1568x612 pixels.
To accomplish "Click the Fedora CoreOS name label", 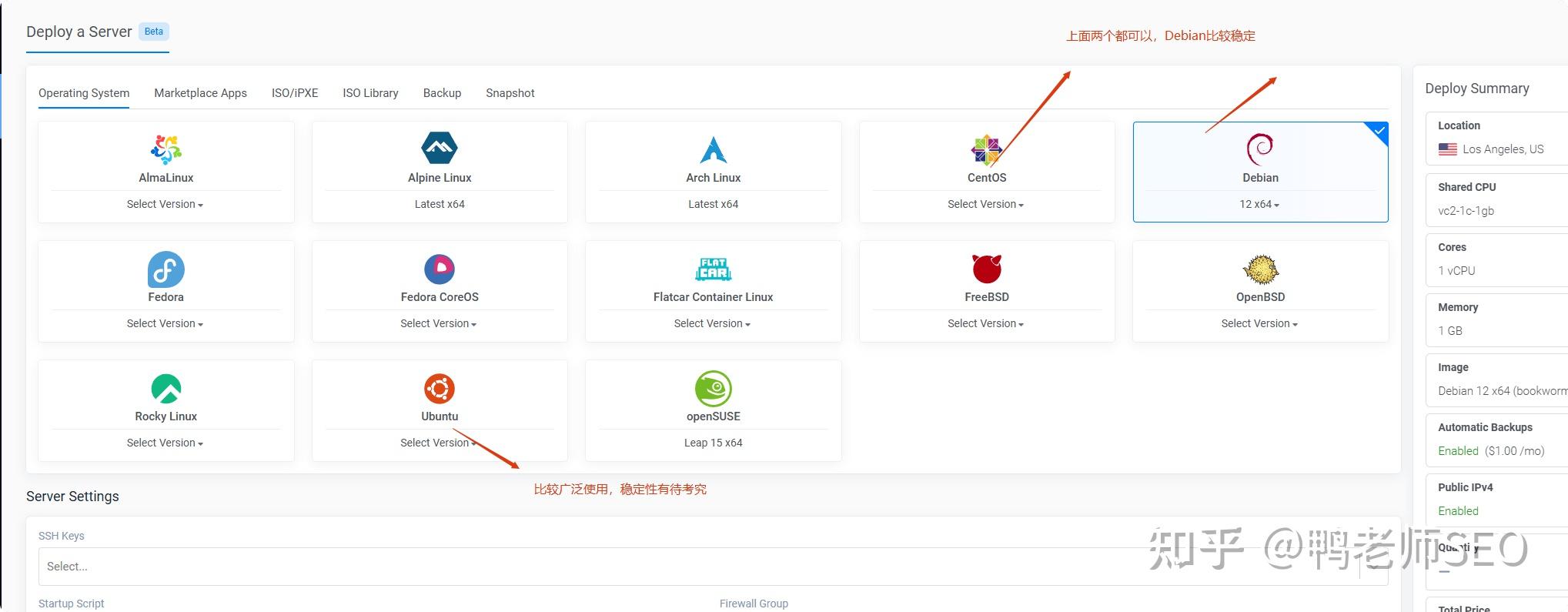I will tap(440, 297).
